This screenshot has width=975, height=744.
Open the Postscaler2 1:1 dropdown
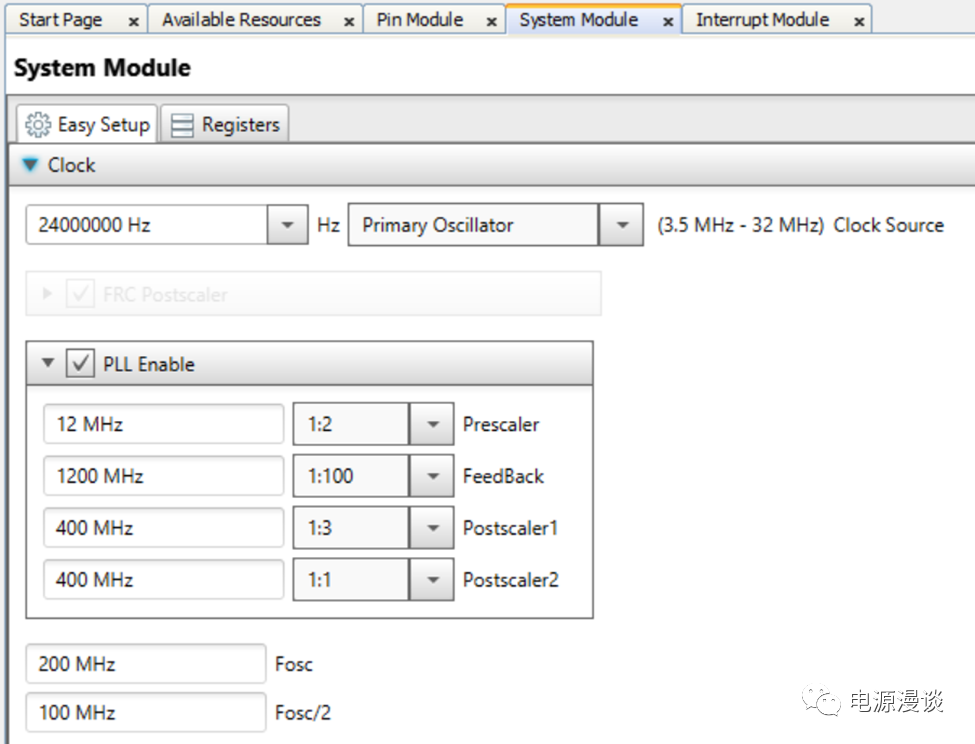pyautogui.click(x=432, y=580)
